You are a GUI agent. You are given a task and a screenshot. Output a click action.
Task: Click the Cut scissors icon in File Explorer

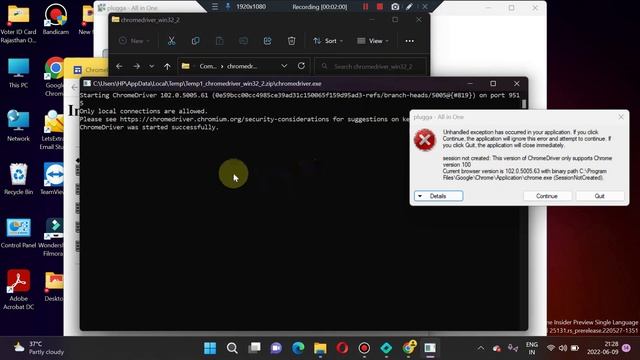click(x=171, y=41)
